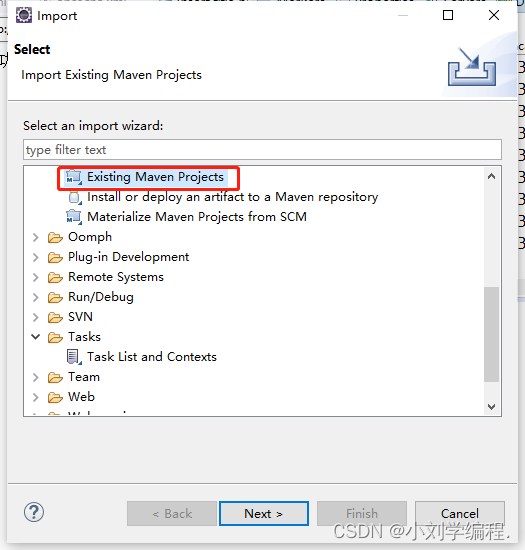
Task: Click the Eclipse icon in title bar
Action: [x=23, y=15]
